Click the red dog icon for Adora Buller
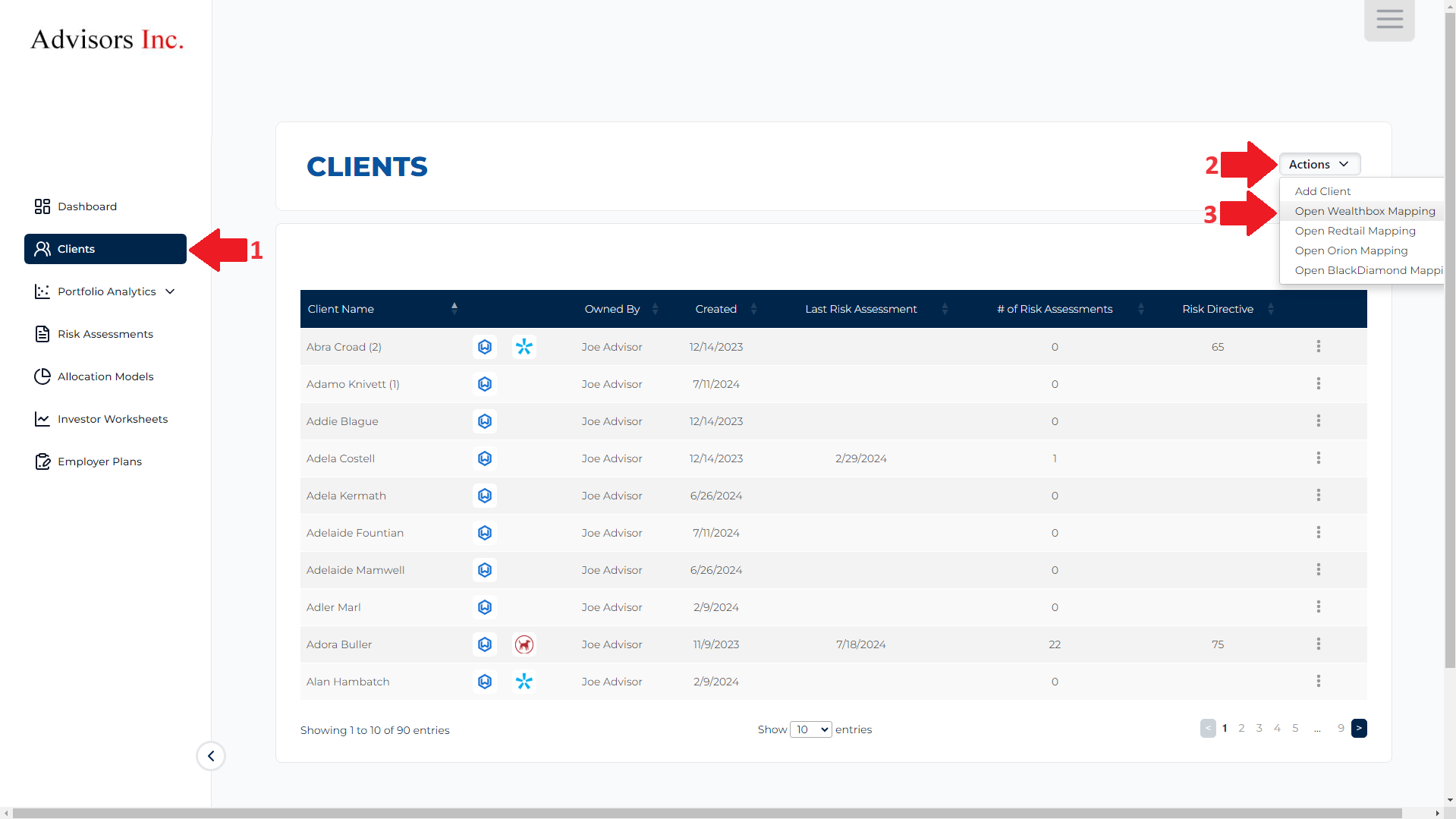The height and width of the screenshot is (819, 1456). pos(524,644)
